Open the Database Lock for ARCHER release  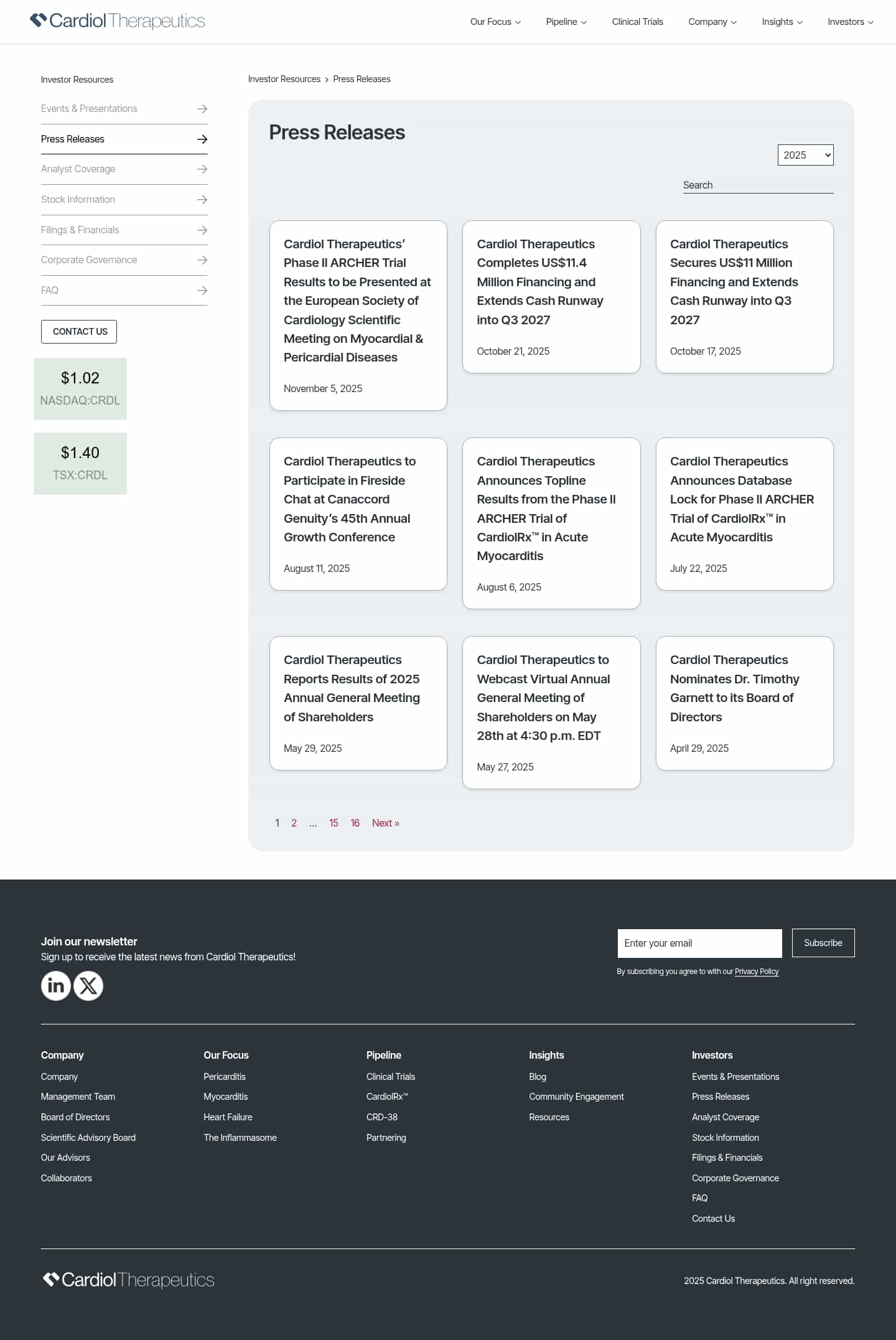(x=745, y=514)
